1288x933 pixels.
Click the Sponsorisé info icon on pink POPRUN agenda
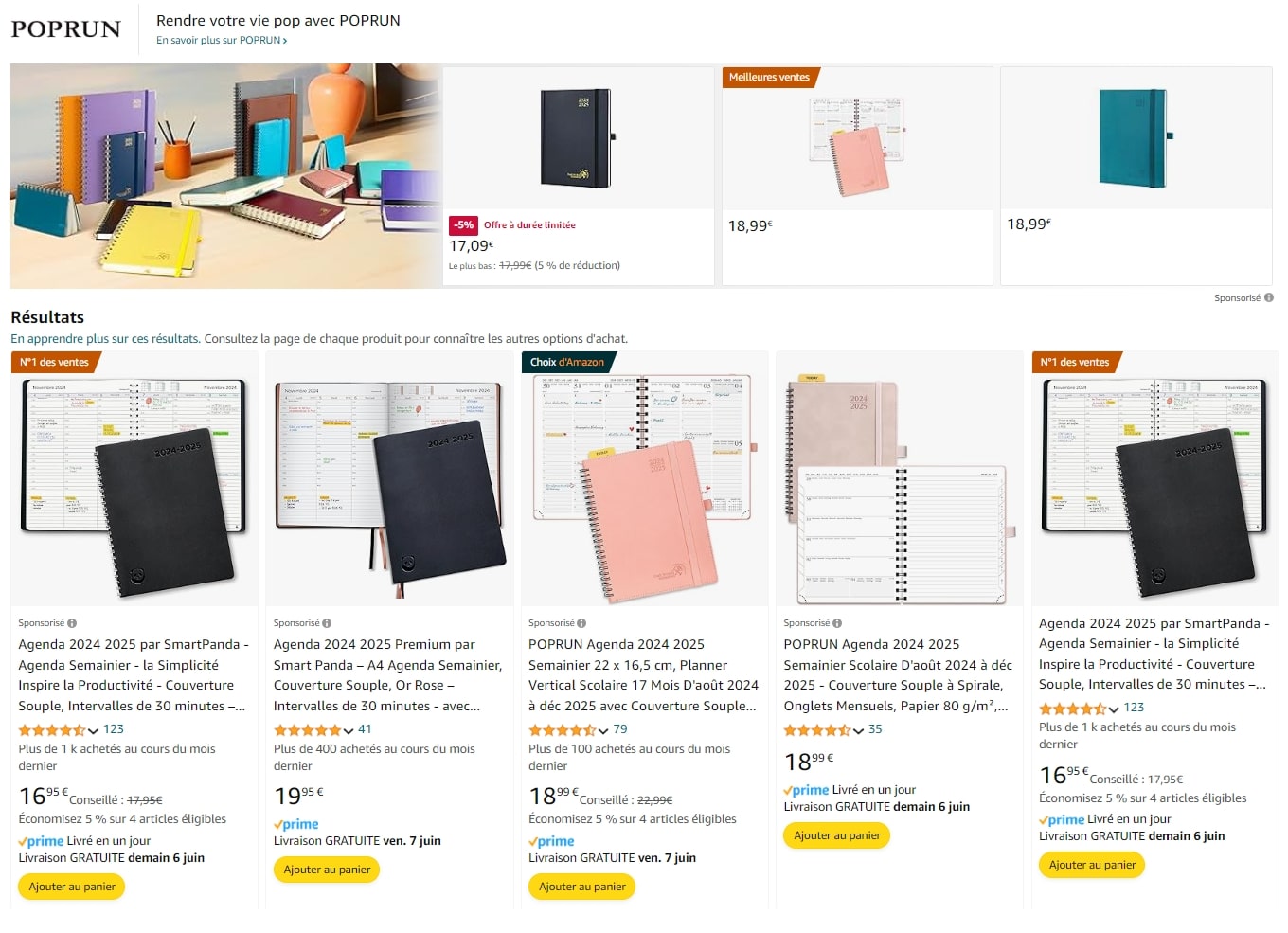click(581, 623)
